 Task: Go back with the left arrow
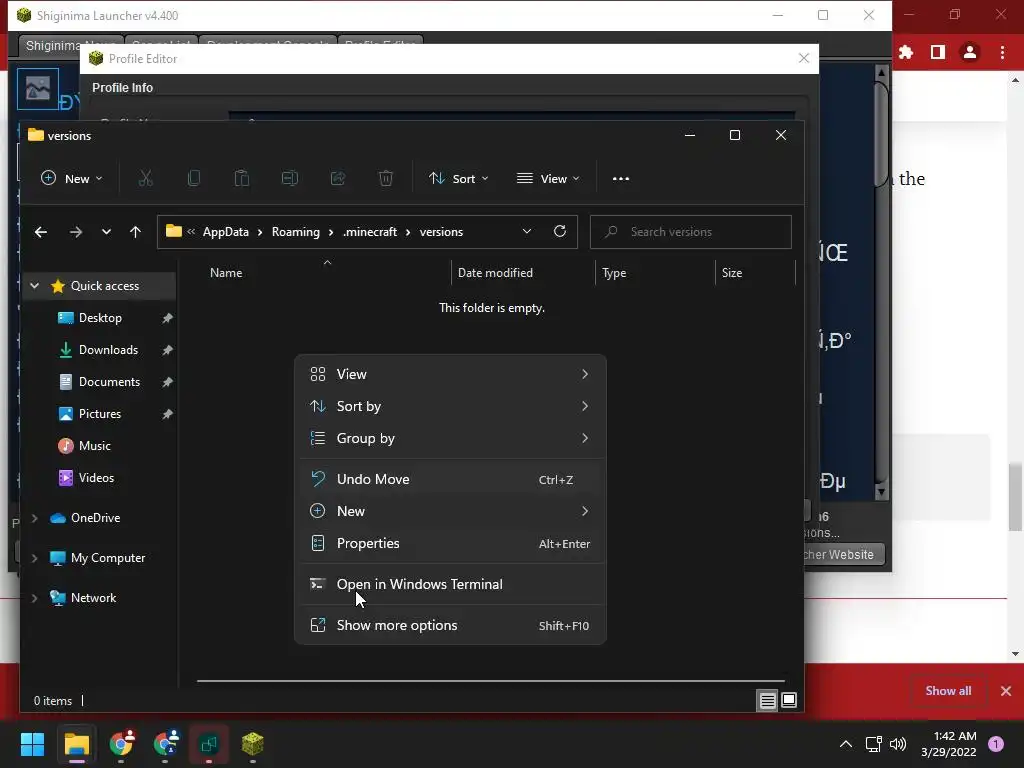(x=40, y=232)
